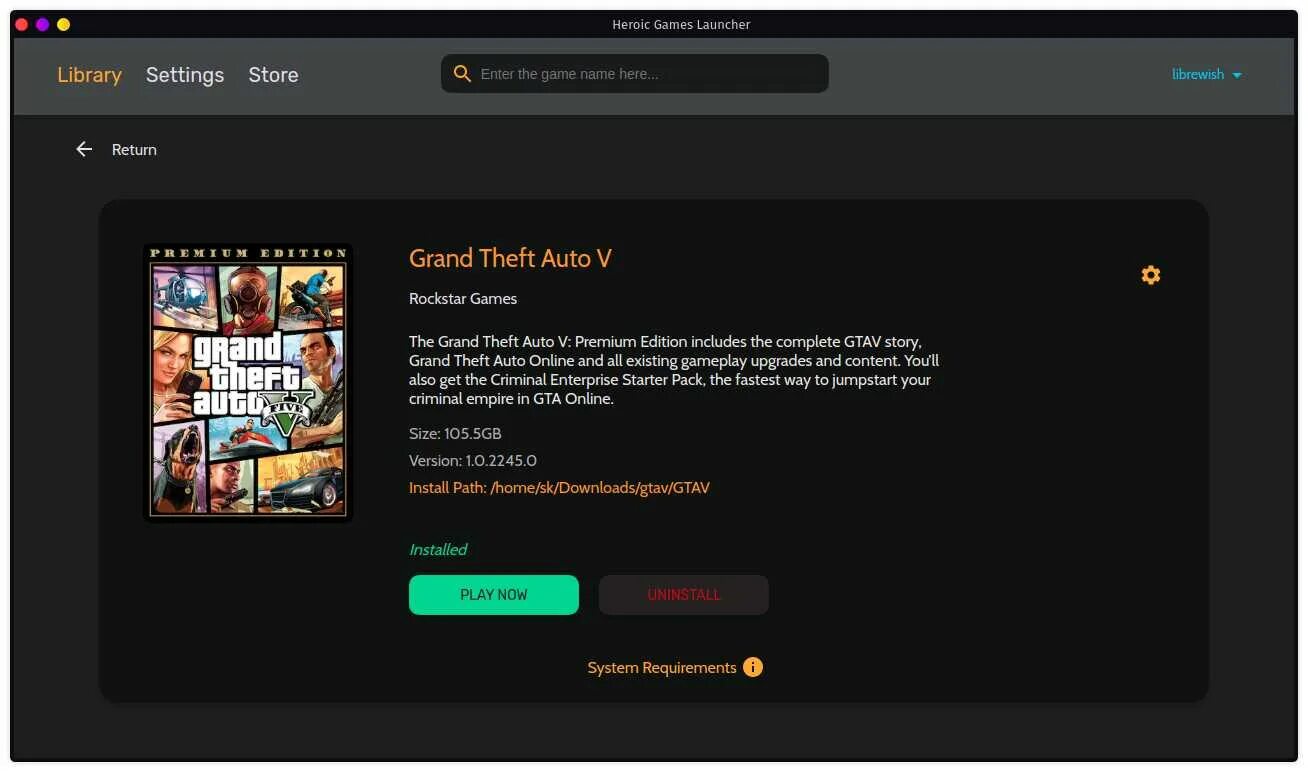The image size is (1308, 772).
Task: Launch the game with PLAY NOW
Action: click(494, 594)
